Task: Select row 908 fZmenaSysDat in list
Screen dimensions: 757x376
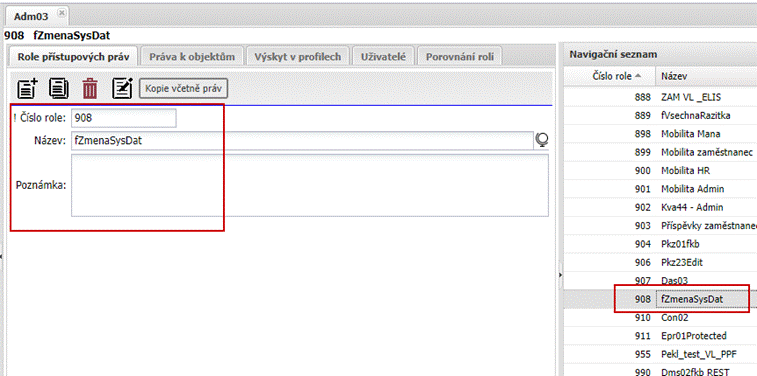Action: pos(660,299)
